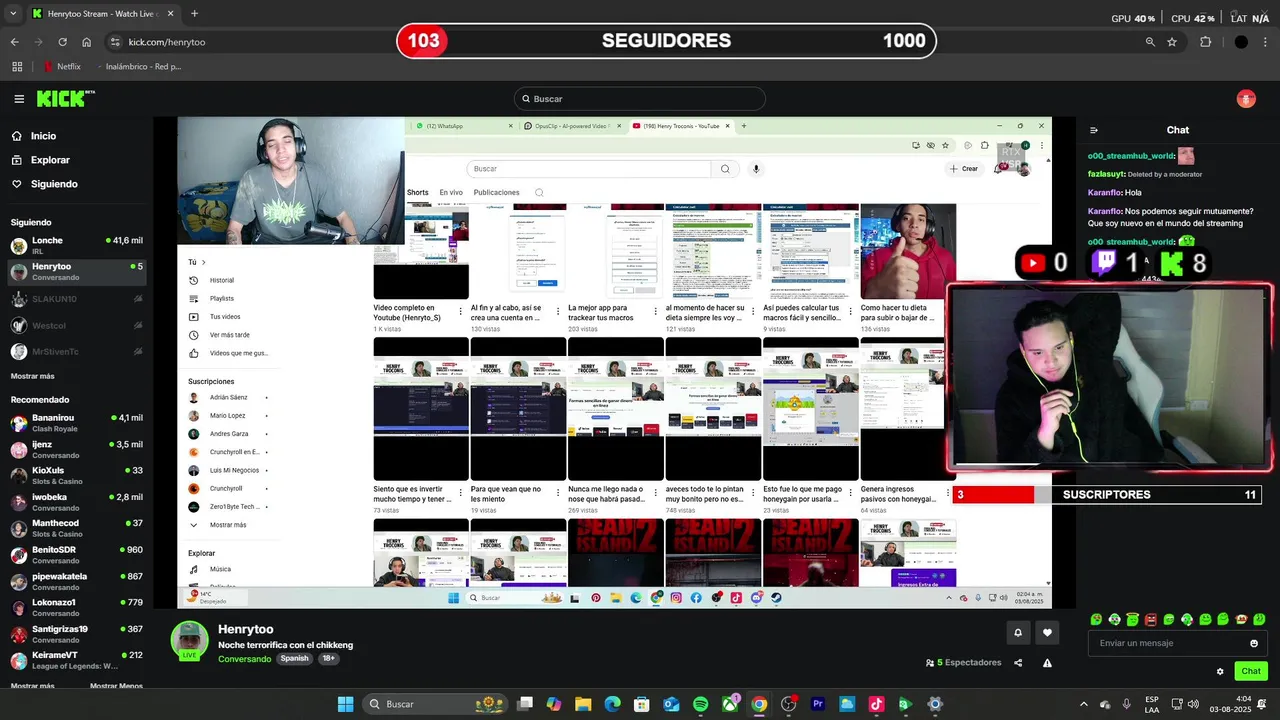Open KeirameVT recommended channel
Screen dimensions: 1280x720
pyautogui.click(x=76, y=661)
